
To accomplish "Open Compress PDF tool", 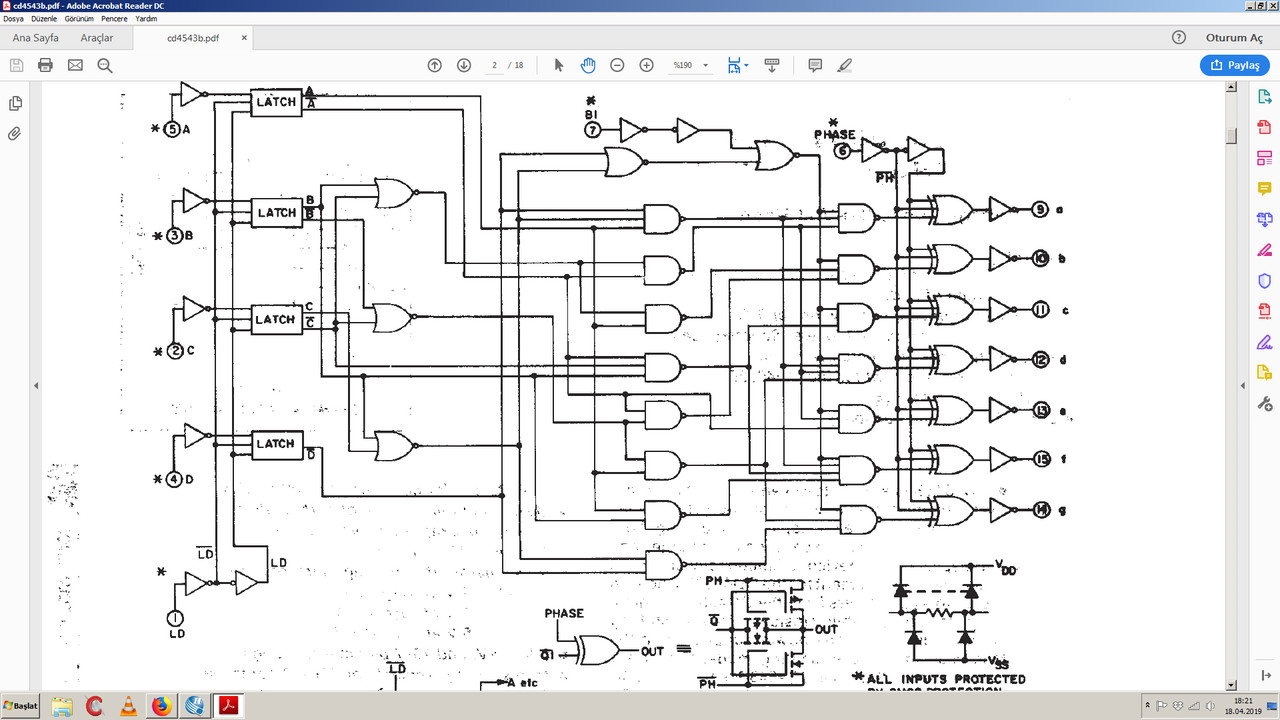I will (1264, 311).
